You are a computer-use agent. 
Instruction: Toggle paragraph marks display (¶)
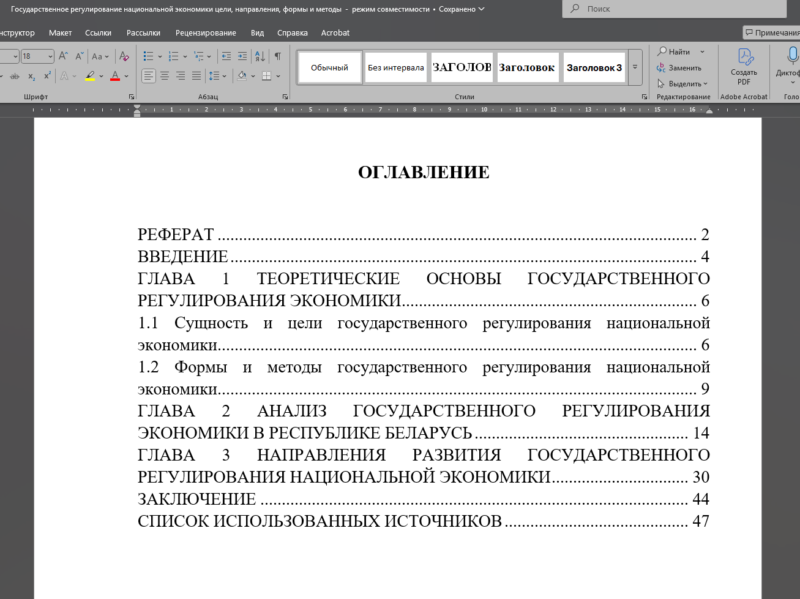coord(277,56)
